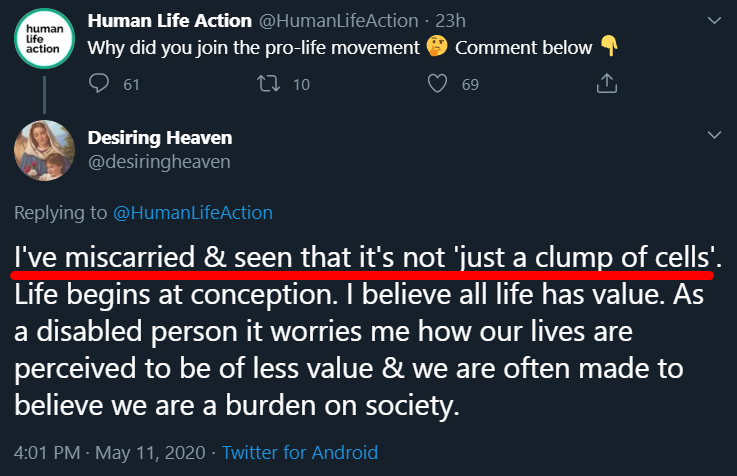Screen dimensions: 737x476
Task: Open the Twitter for Android source link
Action: pyautogui.click(x=300, y=453)
